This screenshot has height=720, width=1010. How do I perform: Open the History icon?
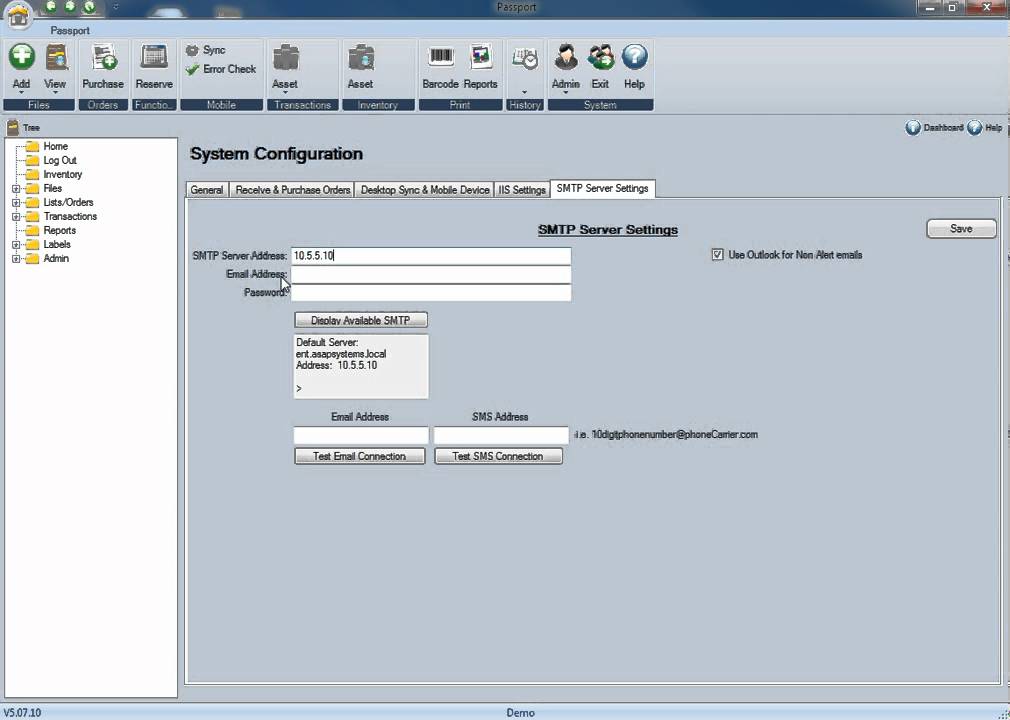pos(525,59)
